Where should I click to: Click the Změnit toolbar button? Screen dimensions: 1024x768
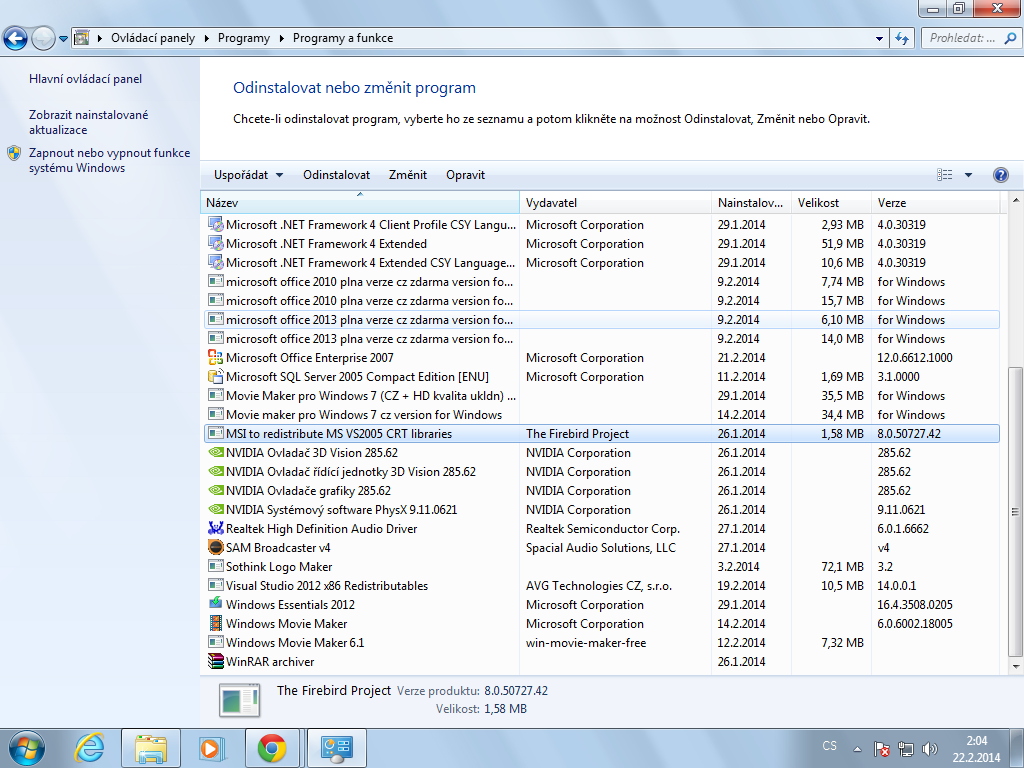408,175
